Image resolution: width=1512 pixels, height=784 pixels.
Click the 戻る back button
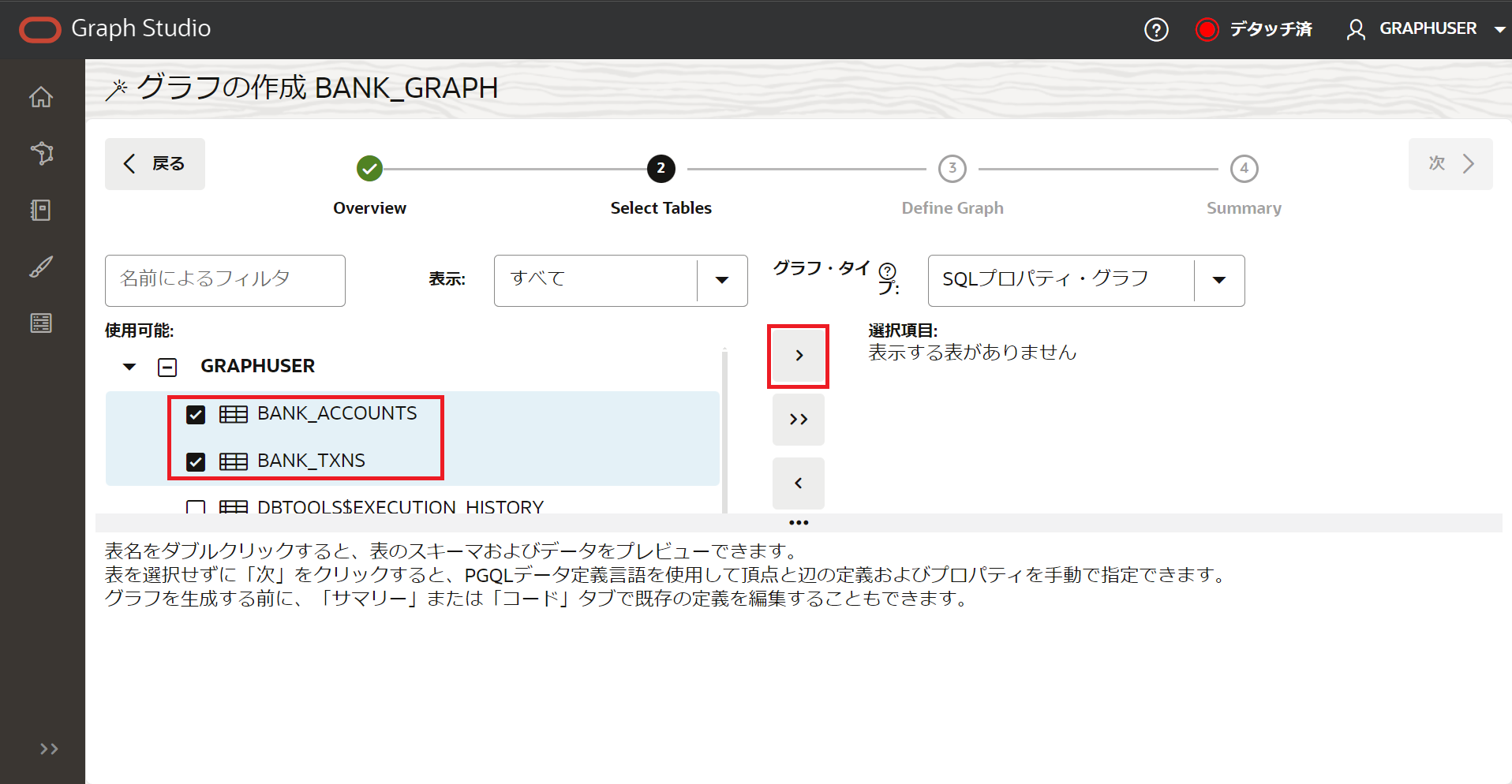(155, 164)
